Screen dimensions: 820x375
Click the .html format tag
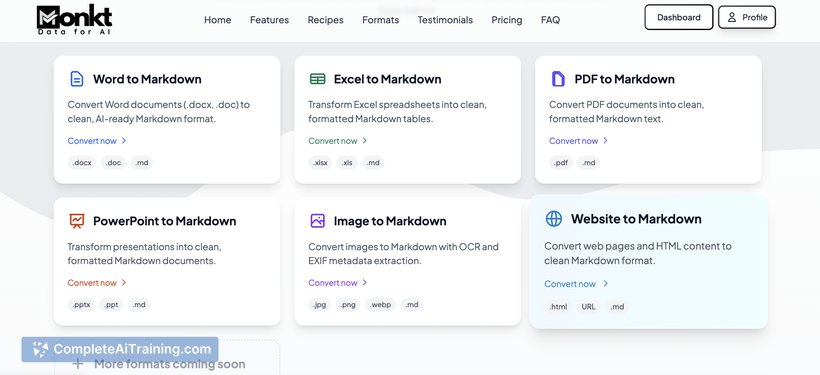558,306
